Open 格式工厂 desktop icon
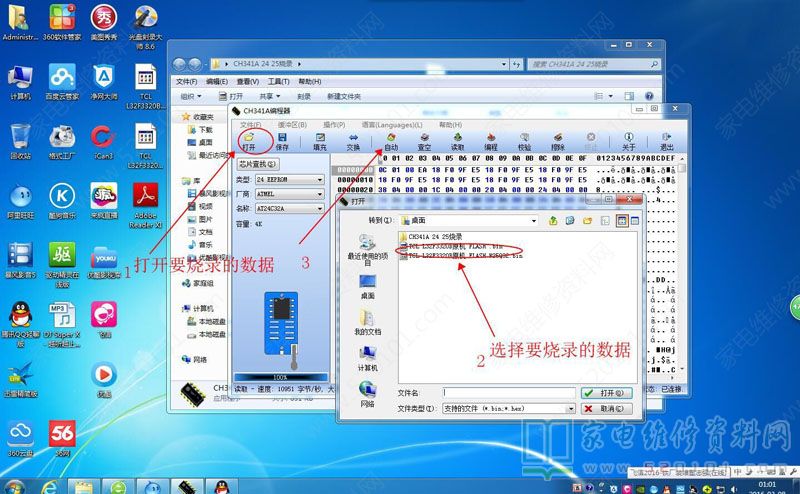The image size is (800, 494). 62,142
